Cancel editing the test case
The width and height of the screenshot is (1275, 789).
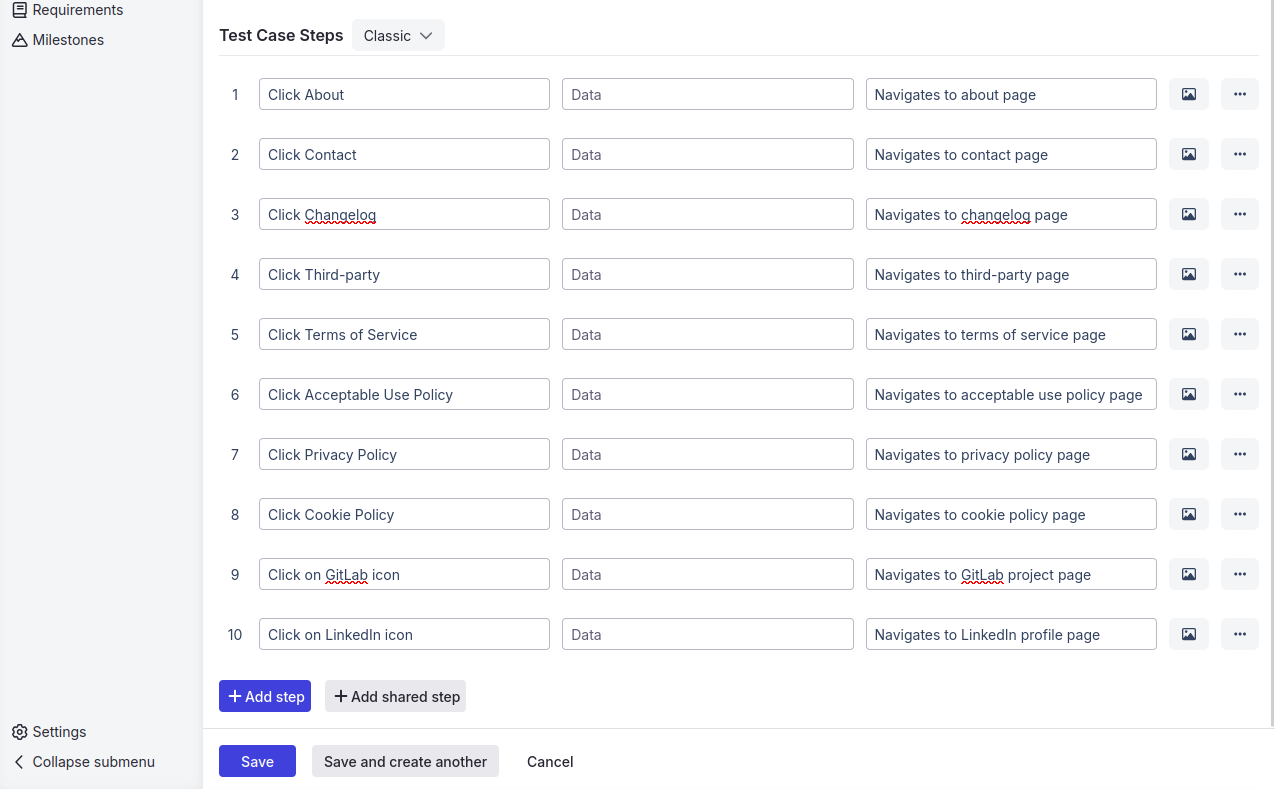550,761
